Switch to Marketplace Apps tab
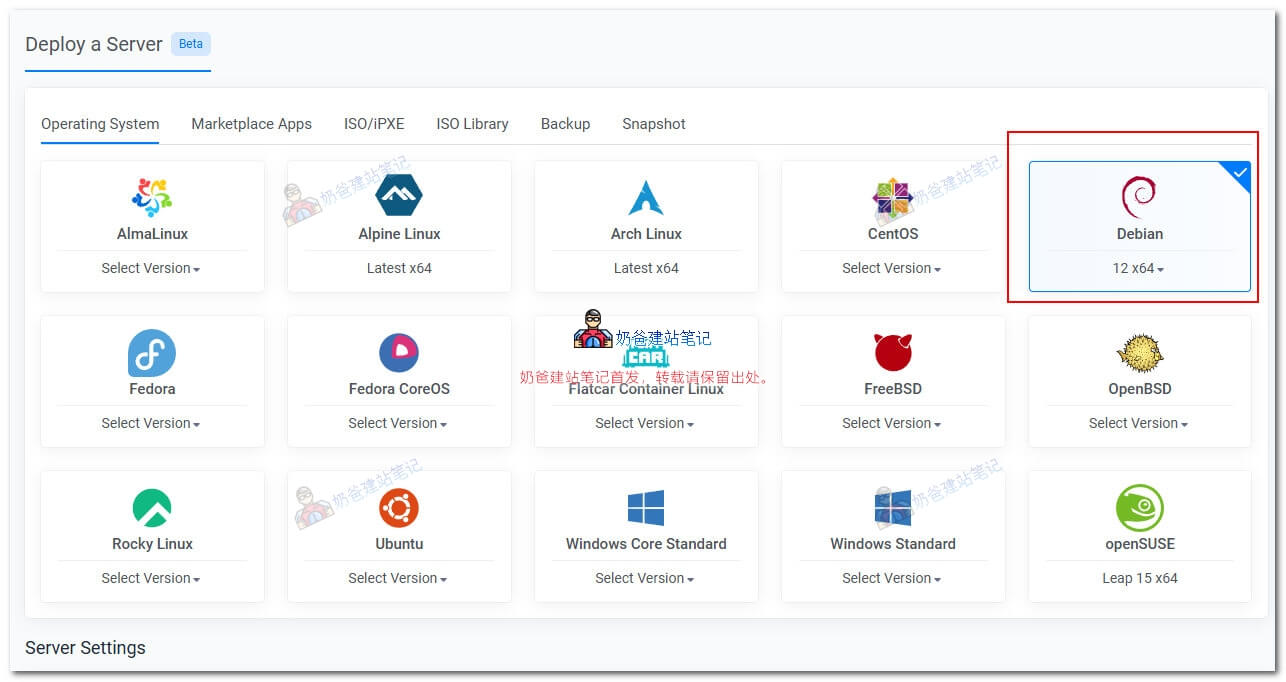The height and width of the screenshot is (682, 1286). tap(251, 124)
